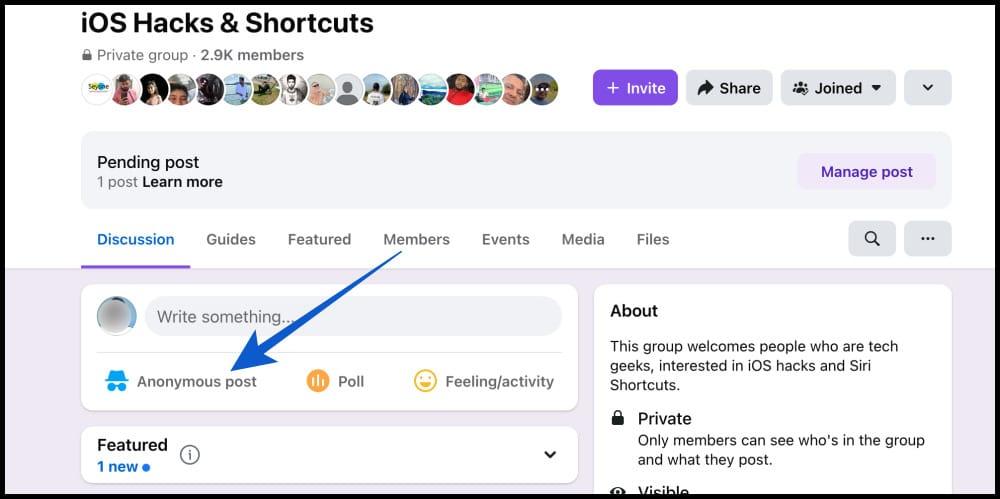Click the Share arrow button

(729, 88)
